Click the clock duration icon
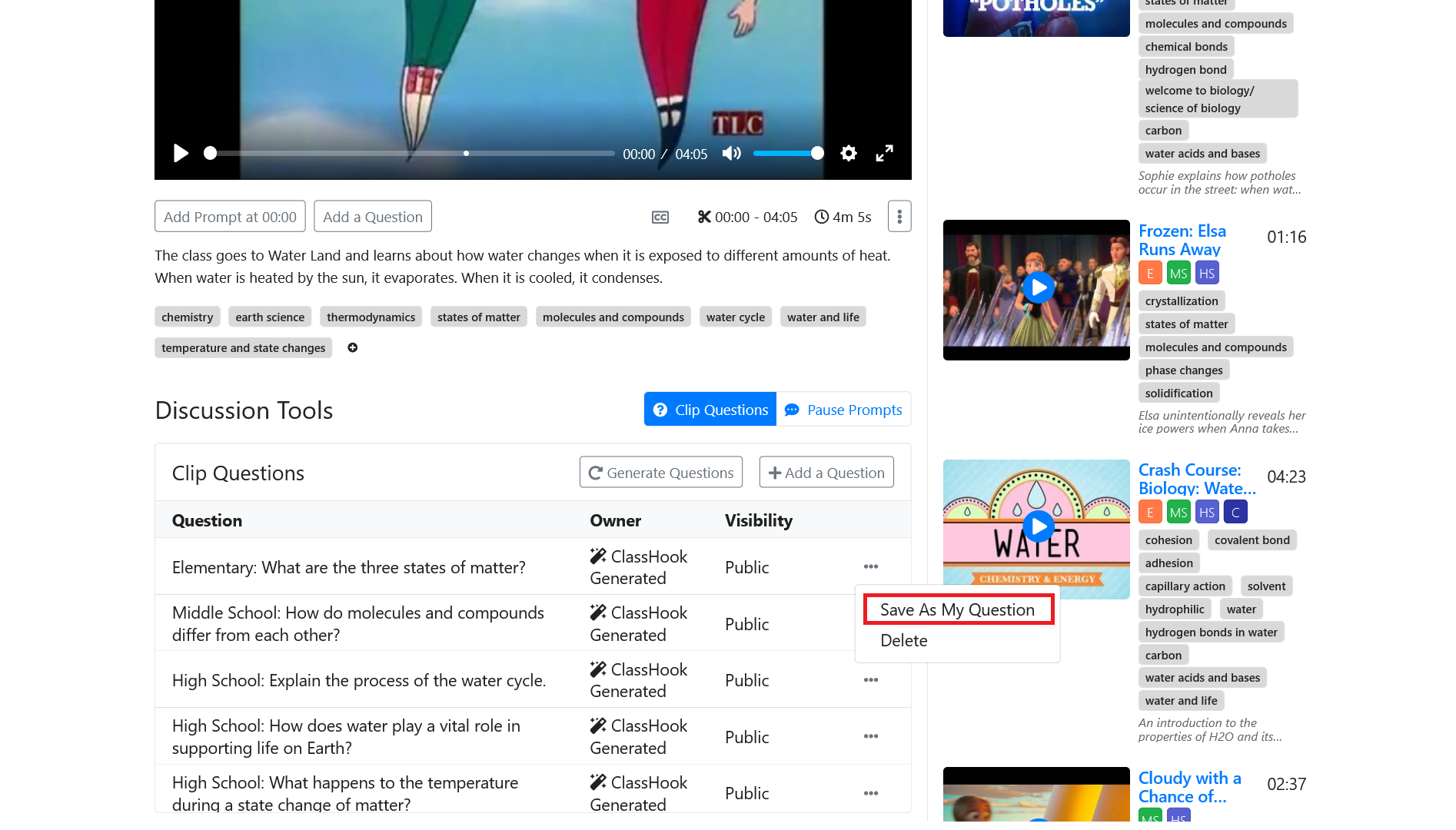Viewport: 1456px width, 830px height. (x=822, y=217)
